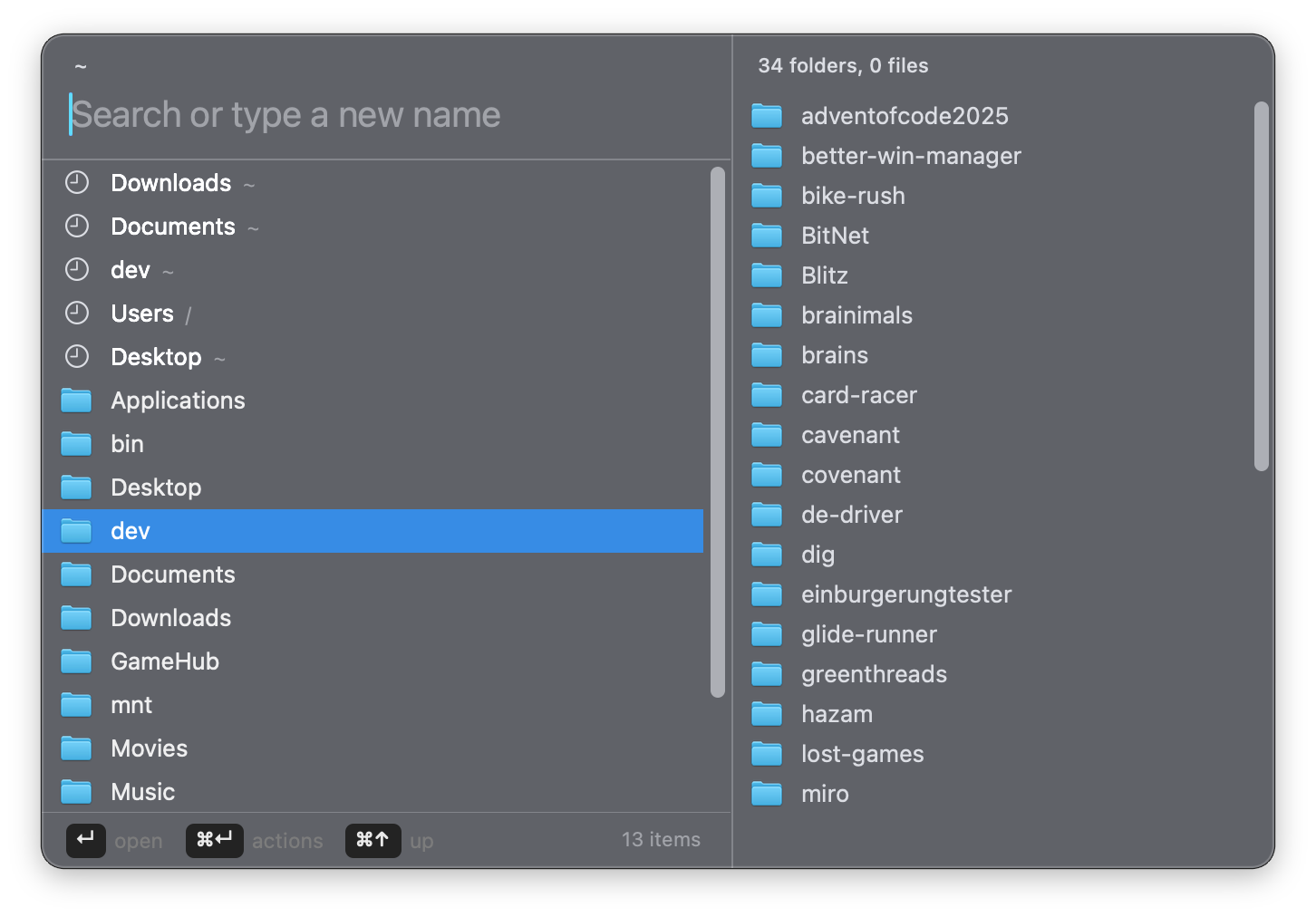Select better-win-manager in the preview list
Screen dimensions: 1316x917
pos(911,156)
